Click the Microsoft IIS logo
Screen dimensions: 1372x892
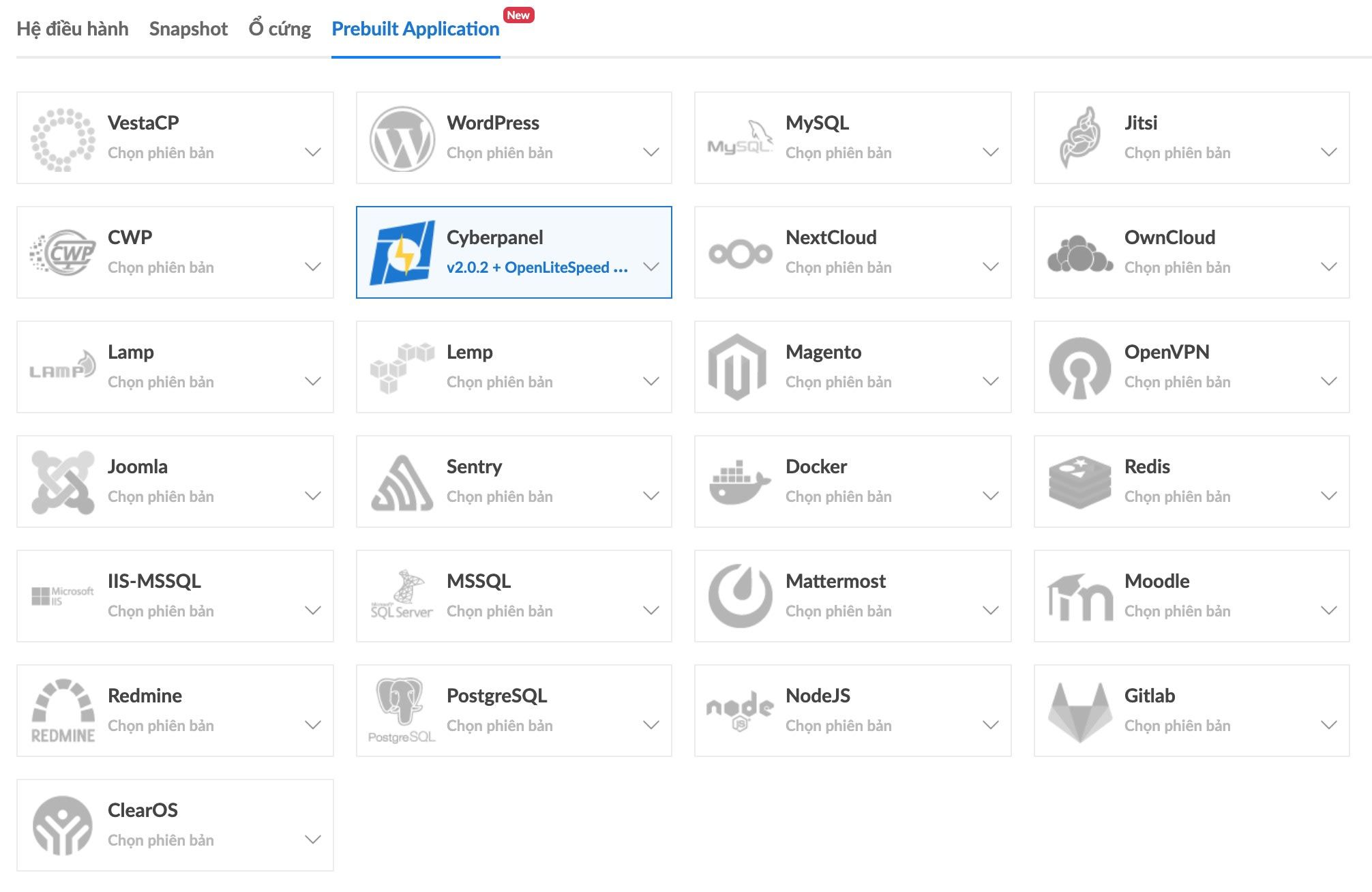pyautogui.click(x=62, y=596)
